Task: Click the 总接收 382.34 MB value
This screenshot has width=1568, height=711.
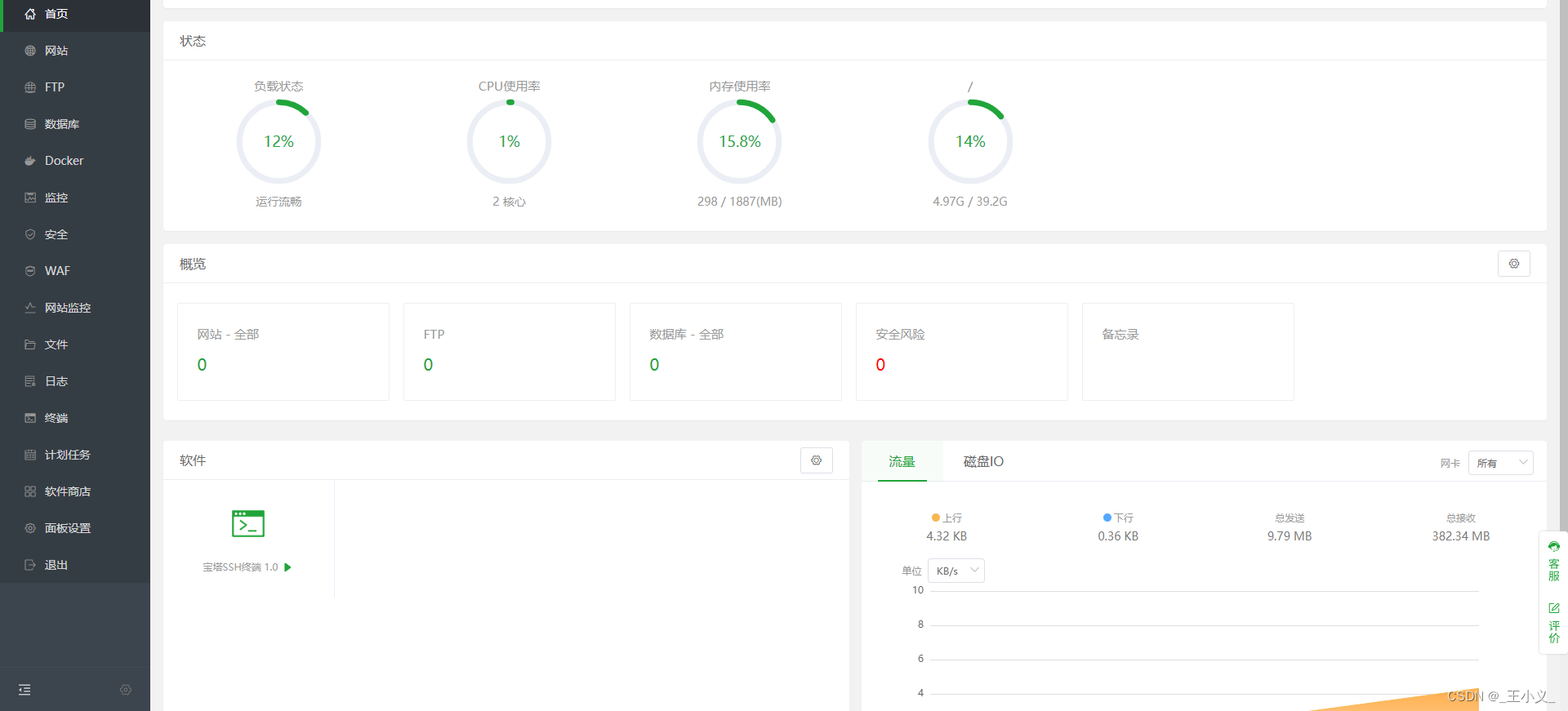Action: (1461, 536)
